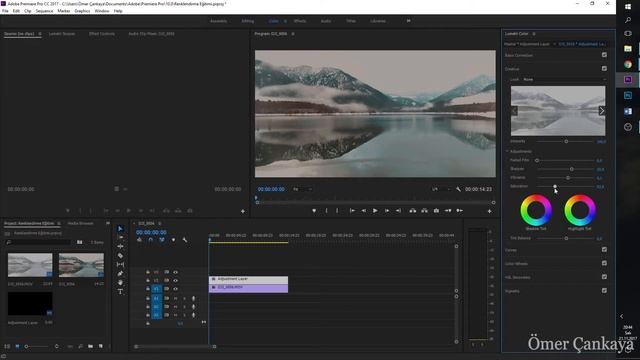Open Timeline display settings wrench
This screenshot has width=640, height=360.
coord(184,240)
